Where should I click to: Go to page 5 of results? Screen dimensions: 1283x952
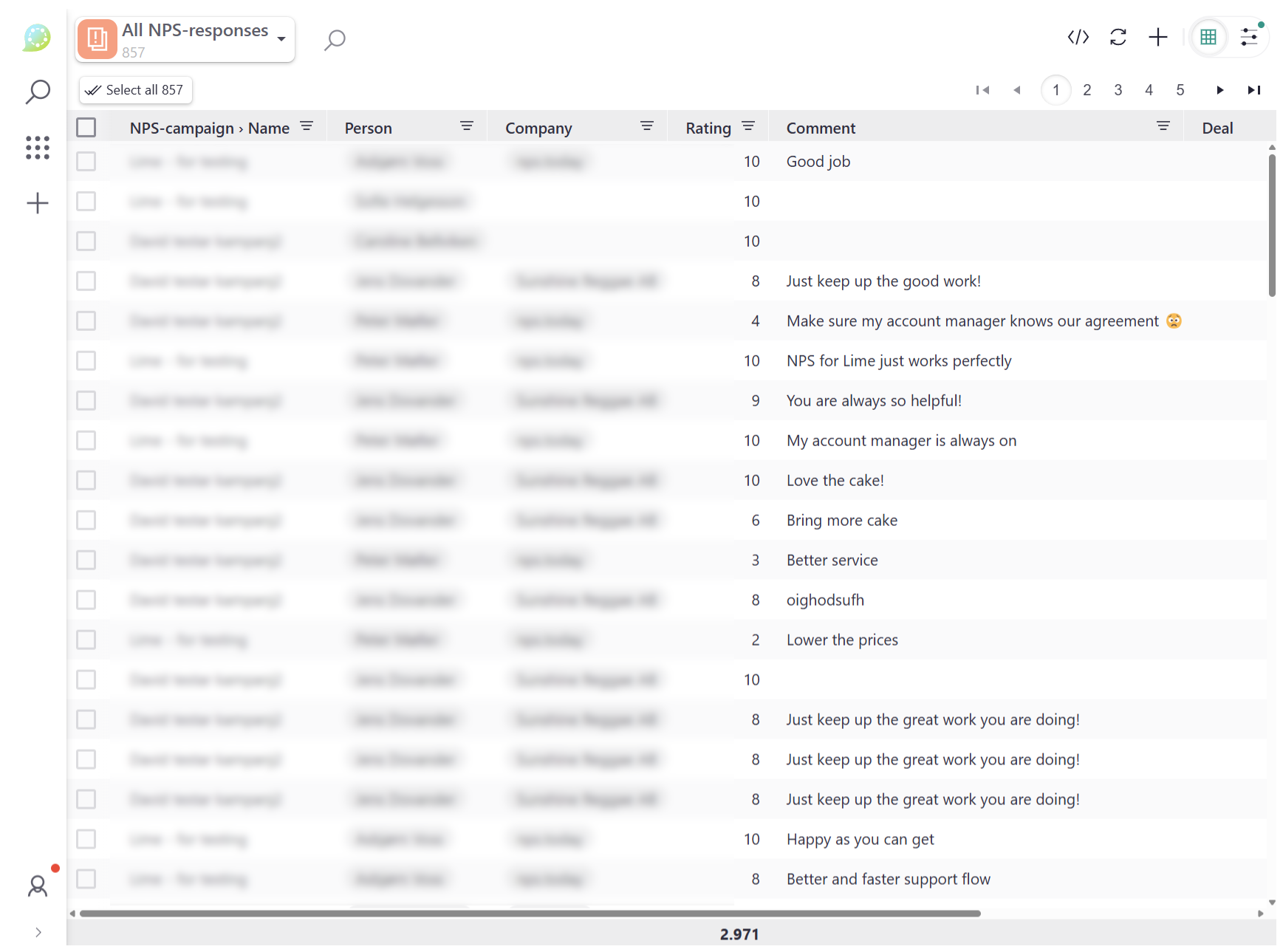1180,90
